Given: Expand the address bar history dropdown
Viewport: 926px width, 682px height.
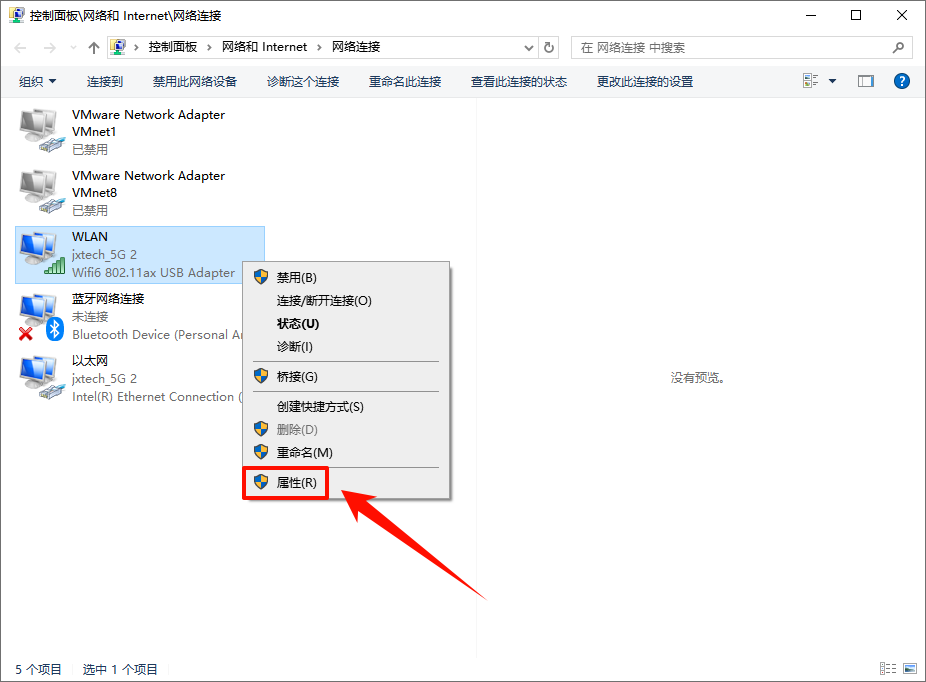Looking at the screenshot, I should click(x=529, y=48).
